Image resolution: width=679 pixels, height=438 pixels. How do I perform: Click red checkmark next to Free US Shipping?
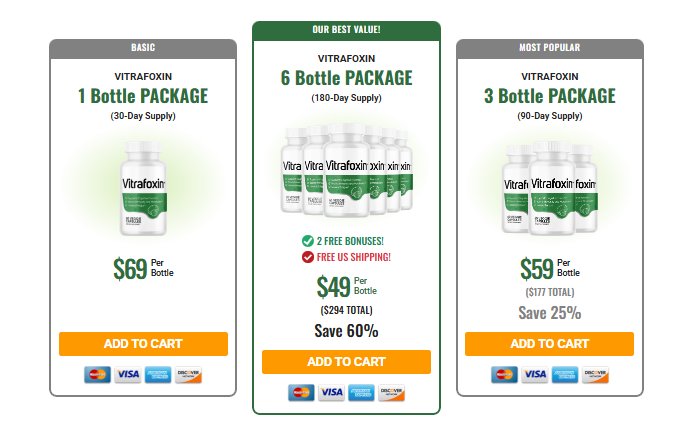(307, 257)
